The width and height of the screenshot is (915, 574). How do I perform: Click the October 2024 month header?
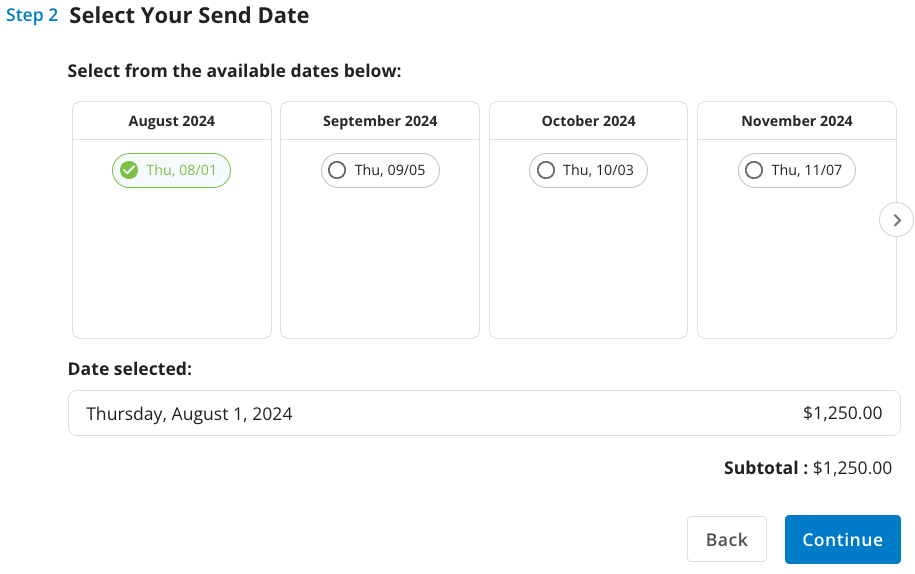(x=588, y=121)
